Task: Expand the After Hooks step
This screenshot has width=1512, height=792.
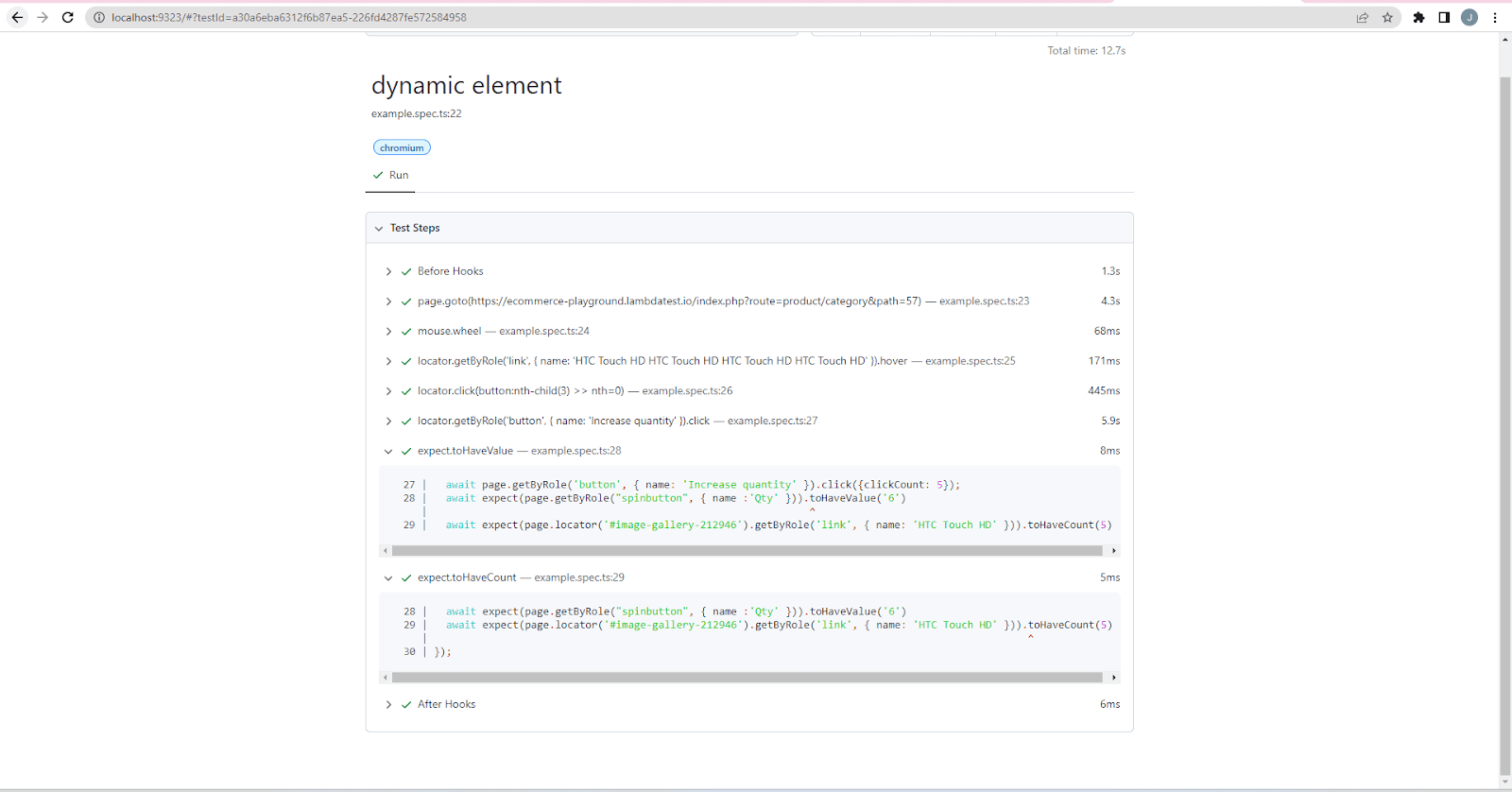Action: tap(388, 705)
